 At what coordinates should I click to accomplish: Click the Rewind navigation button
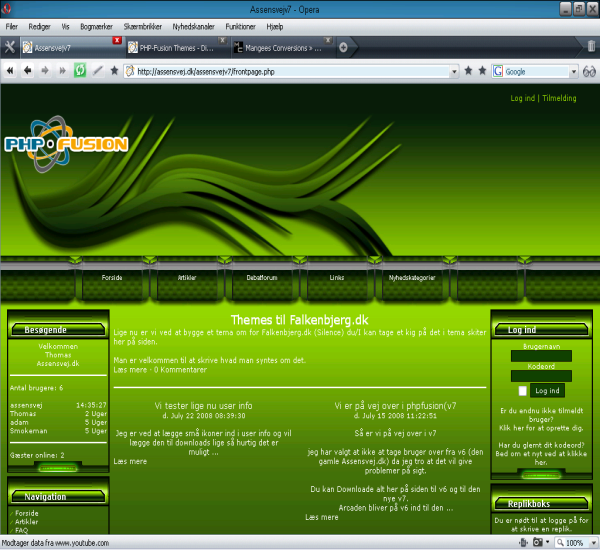pos(10,70)
